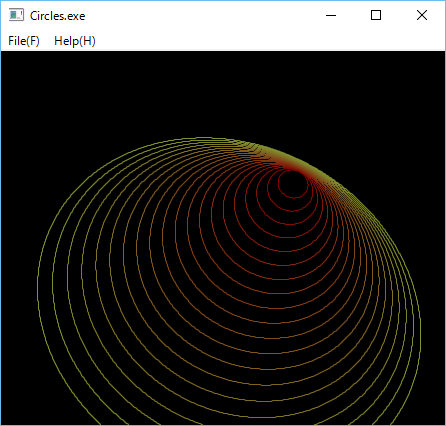Click the Circles.exe title text
The width and height of the screenshot is (446, 426).
point(58,16)
